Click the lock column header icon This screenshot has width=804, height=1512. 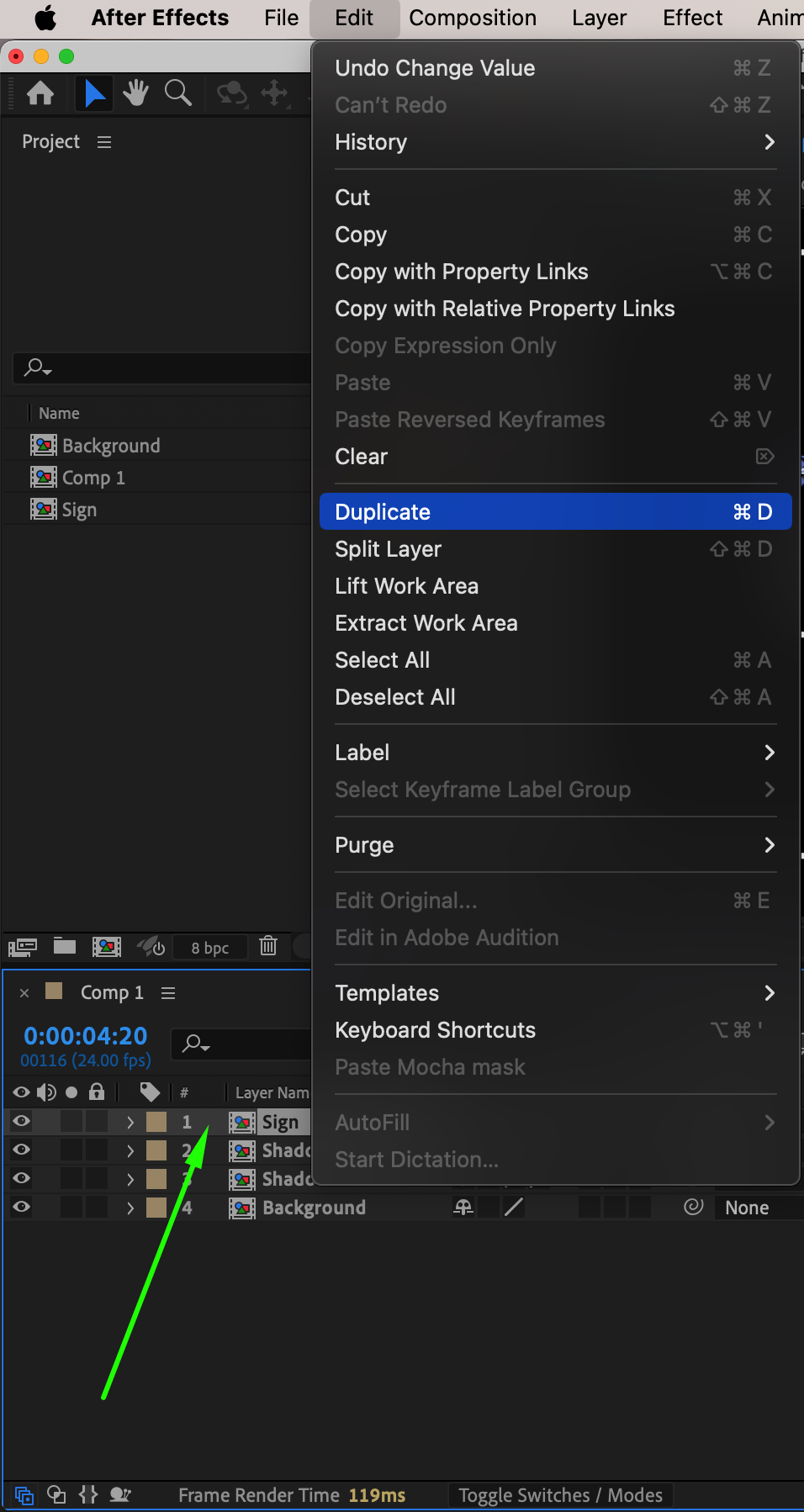(97, 1092)
